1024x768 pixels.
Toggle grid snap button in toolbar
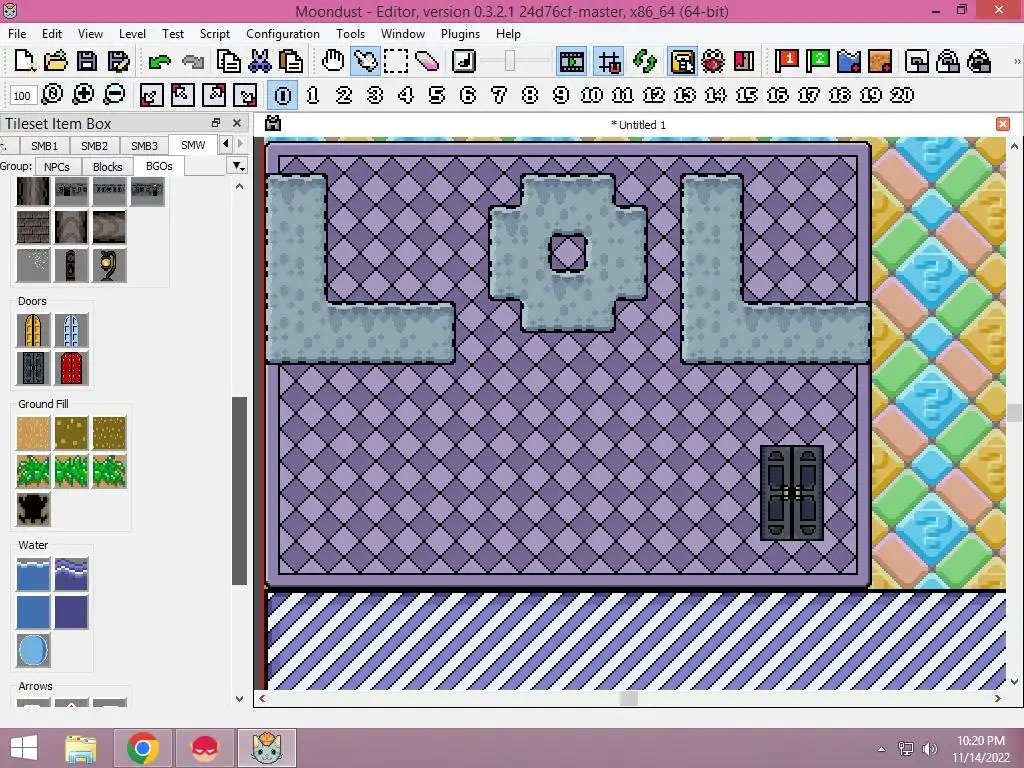pyautogui.click(x=609, y=62)
